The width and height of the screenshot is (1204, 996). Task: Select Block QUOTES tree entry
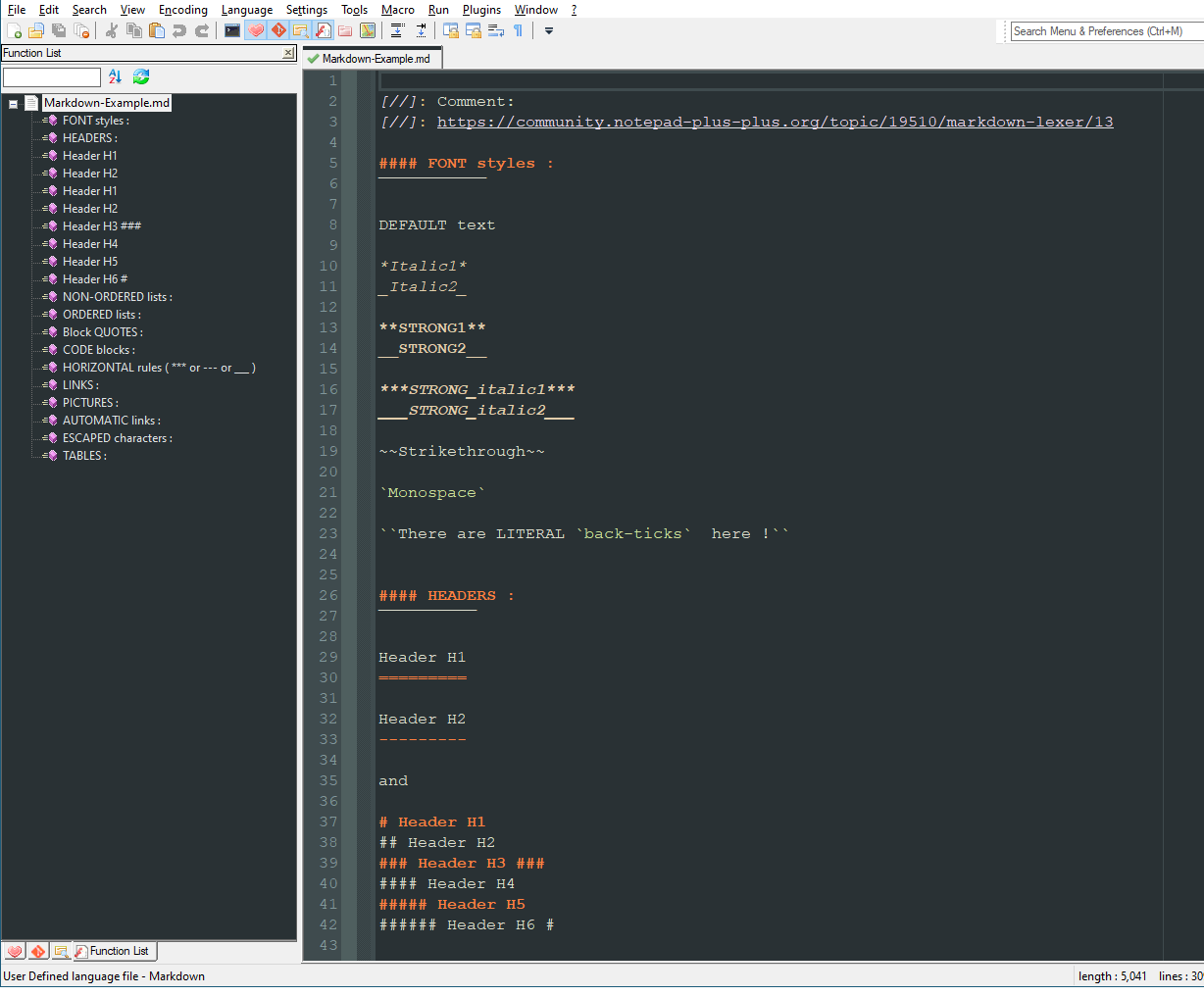pyautogui.click(x=102, y=332)
